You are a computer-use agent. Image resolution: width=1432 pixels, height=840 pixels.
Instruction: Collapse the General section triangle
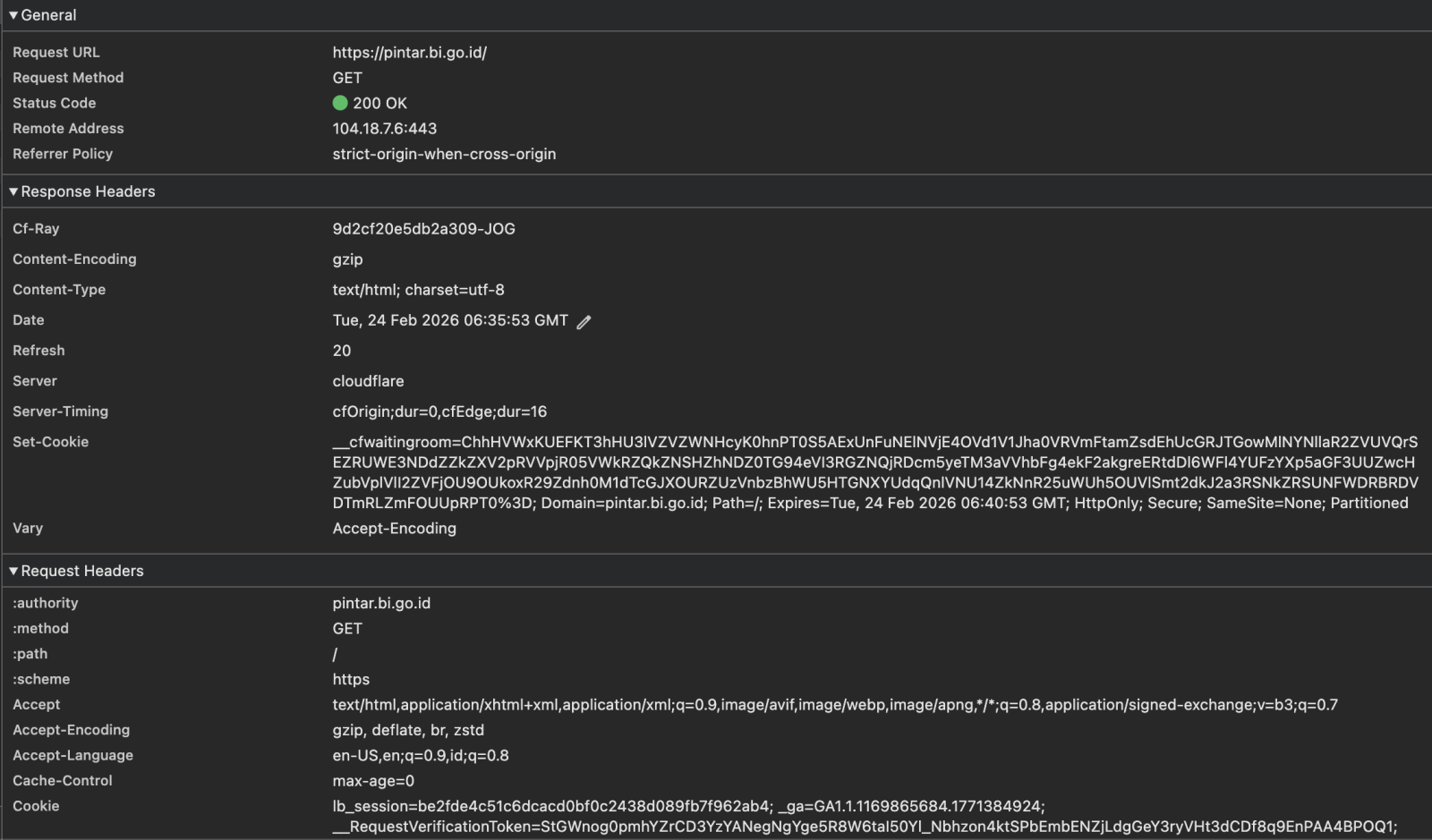pos(13,15)
